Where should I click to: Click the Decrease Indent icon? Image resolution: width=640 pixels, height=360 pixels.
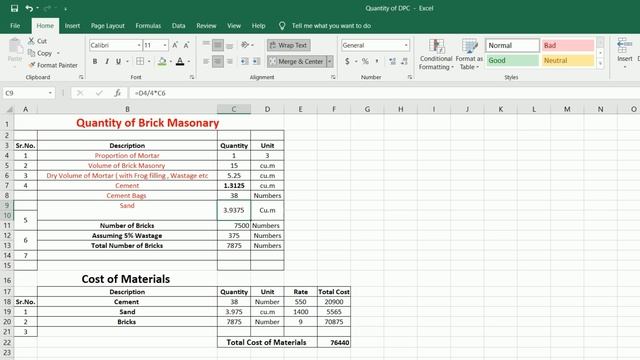point(244,61)
